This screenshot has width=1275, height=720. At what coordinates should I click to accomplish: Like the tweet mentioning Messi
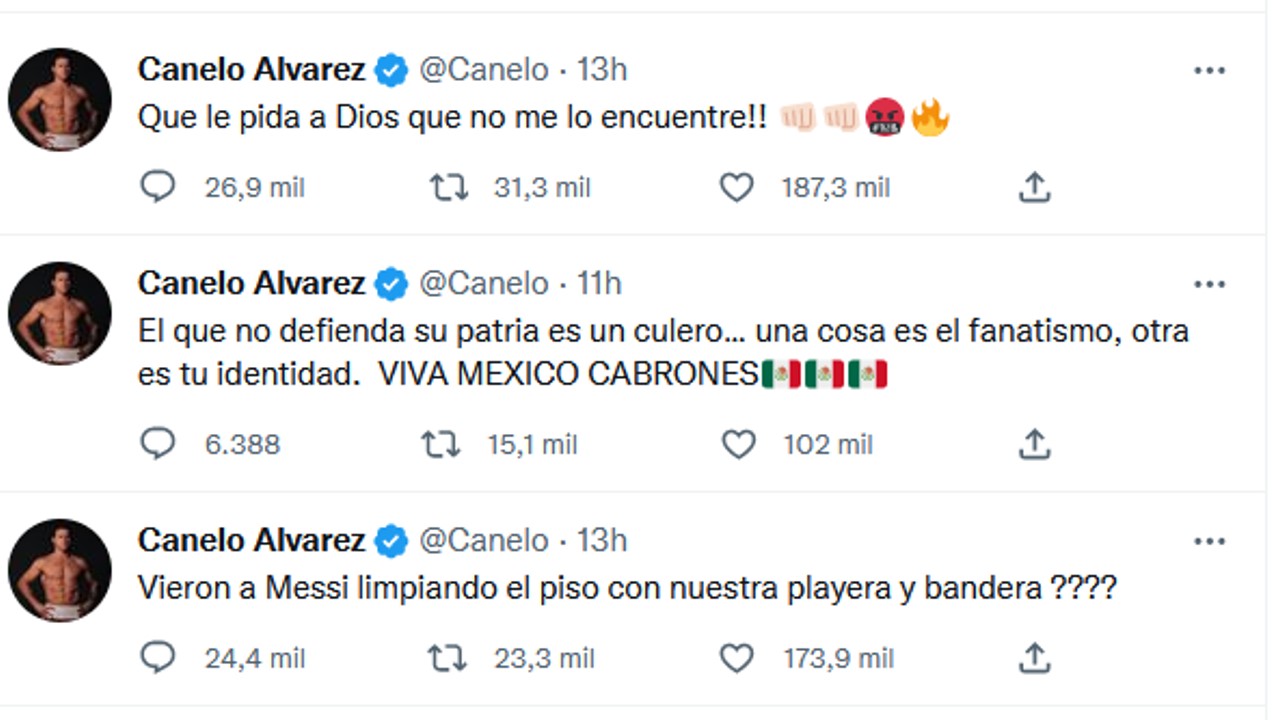click(x=737, y=658)
